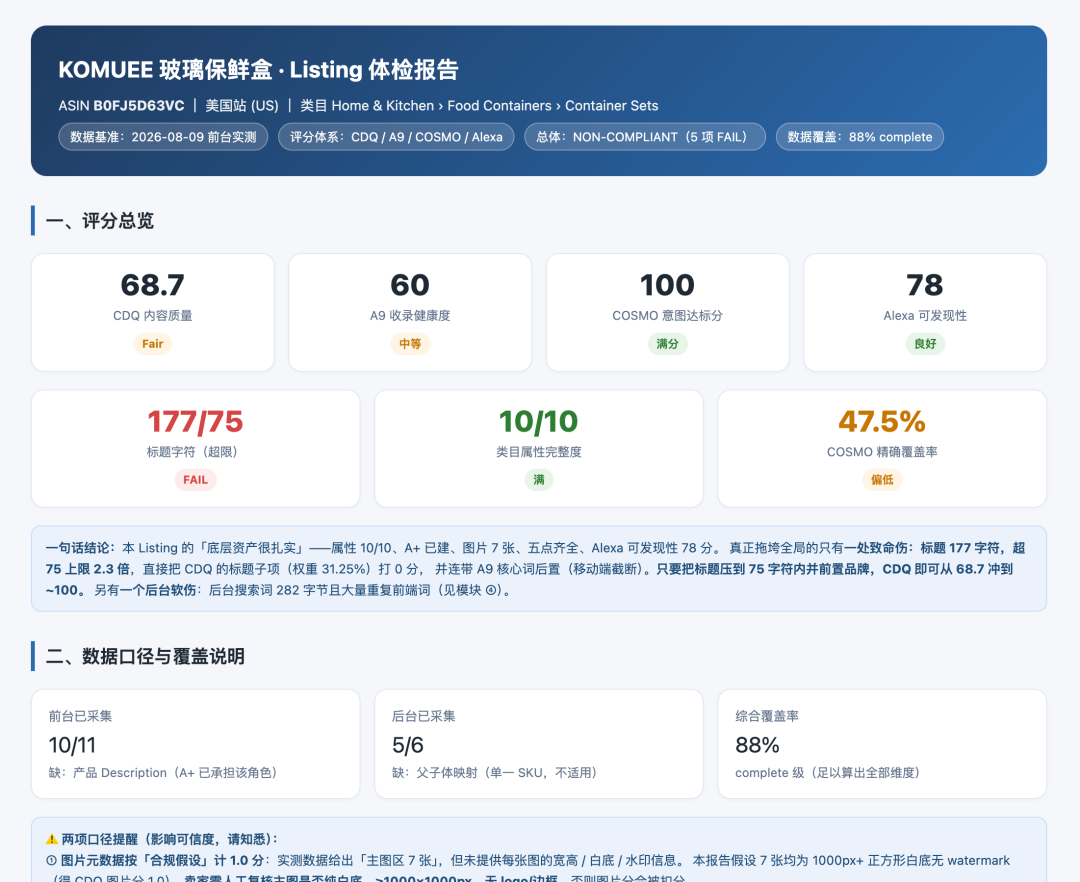
Task: Click the 图片元数据按「合规假设」caveat line
Action: click(x=528, y=861)
